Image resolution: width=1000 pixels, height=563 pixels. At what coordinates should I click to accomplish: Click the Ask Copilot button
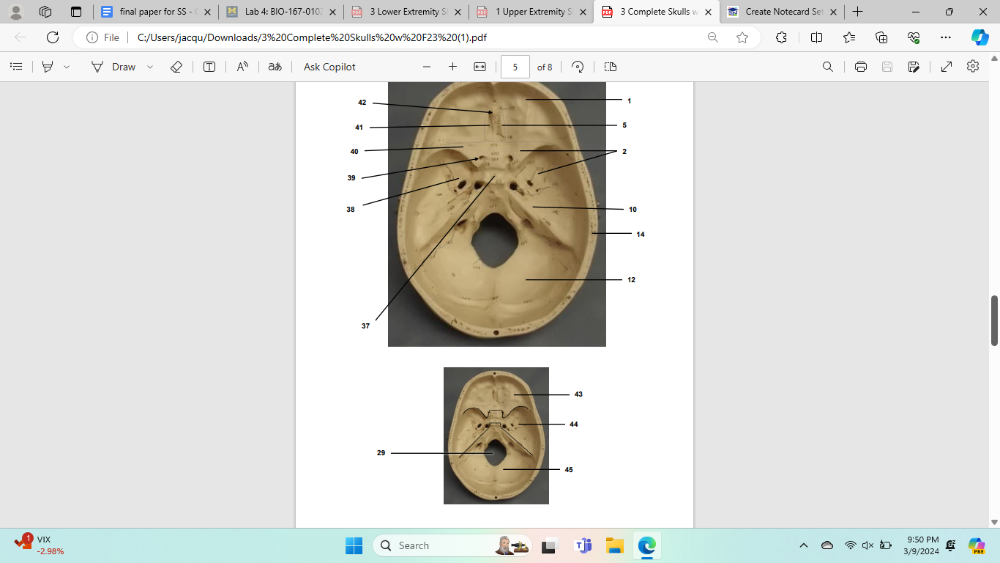click(x=329, y=67)
